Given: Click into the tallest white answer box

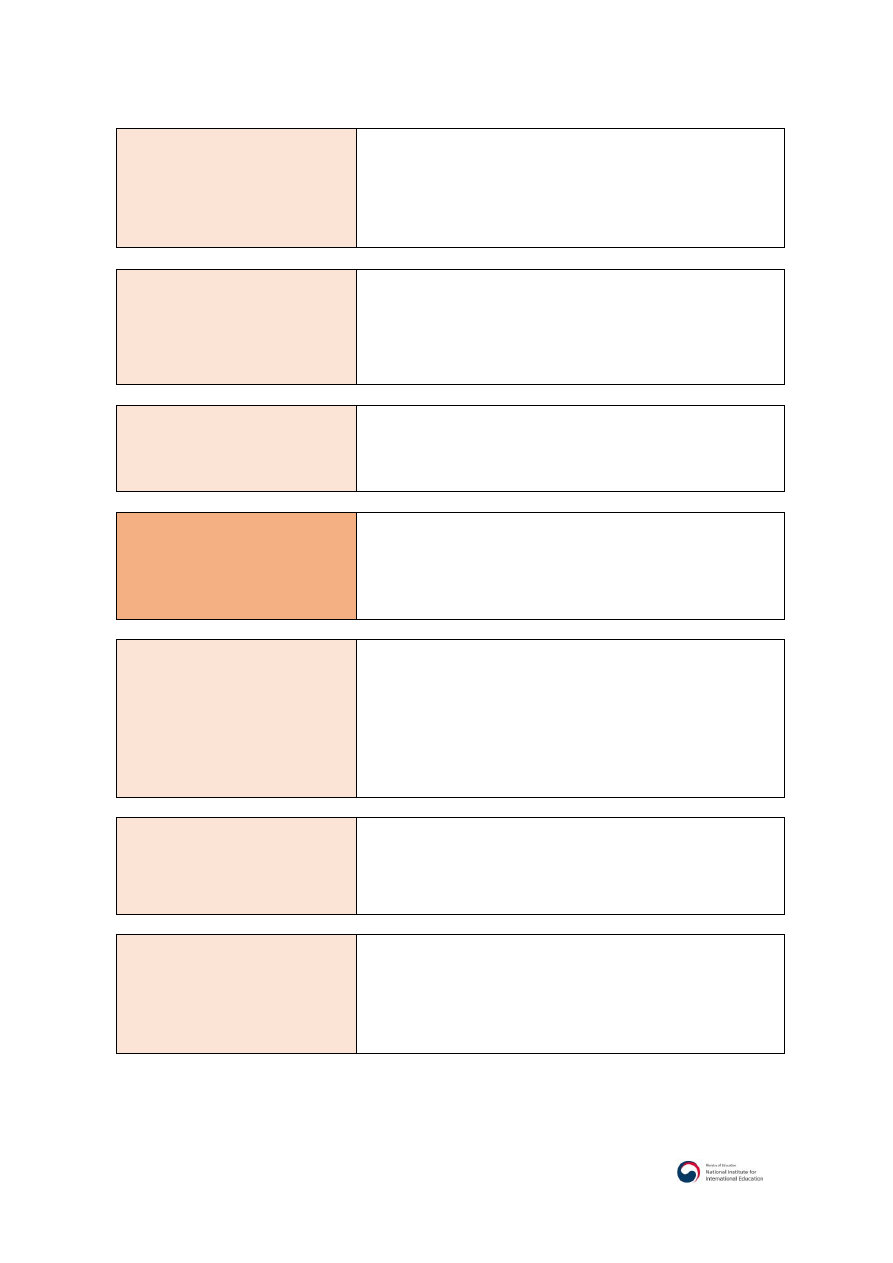Looking at the screenshot, I should click(570, 718).
